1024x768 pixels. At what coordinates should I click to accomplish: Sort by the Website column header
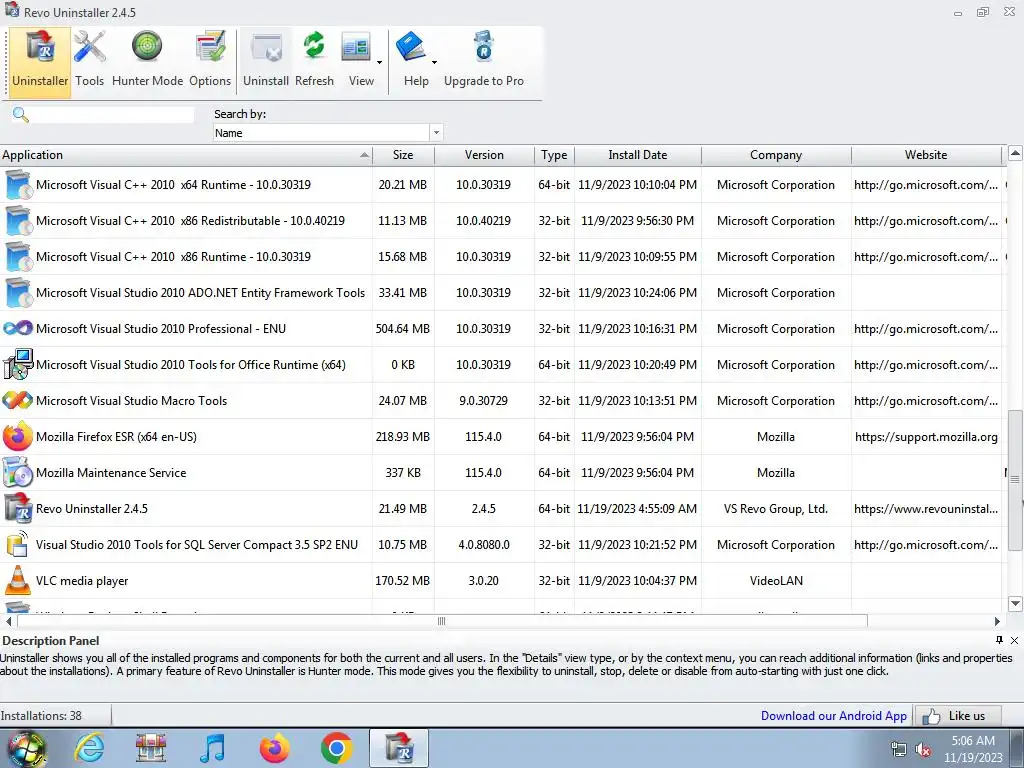click(926, 155)
